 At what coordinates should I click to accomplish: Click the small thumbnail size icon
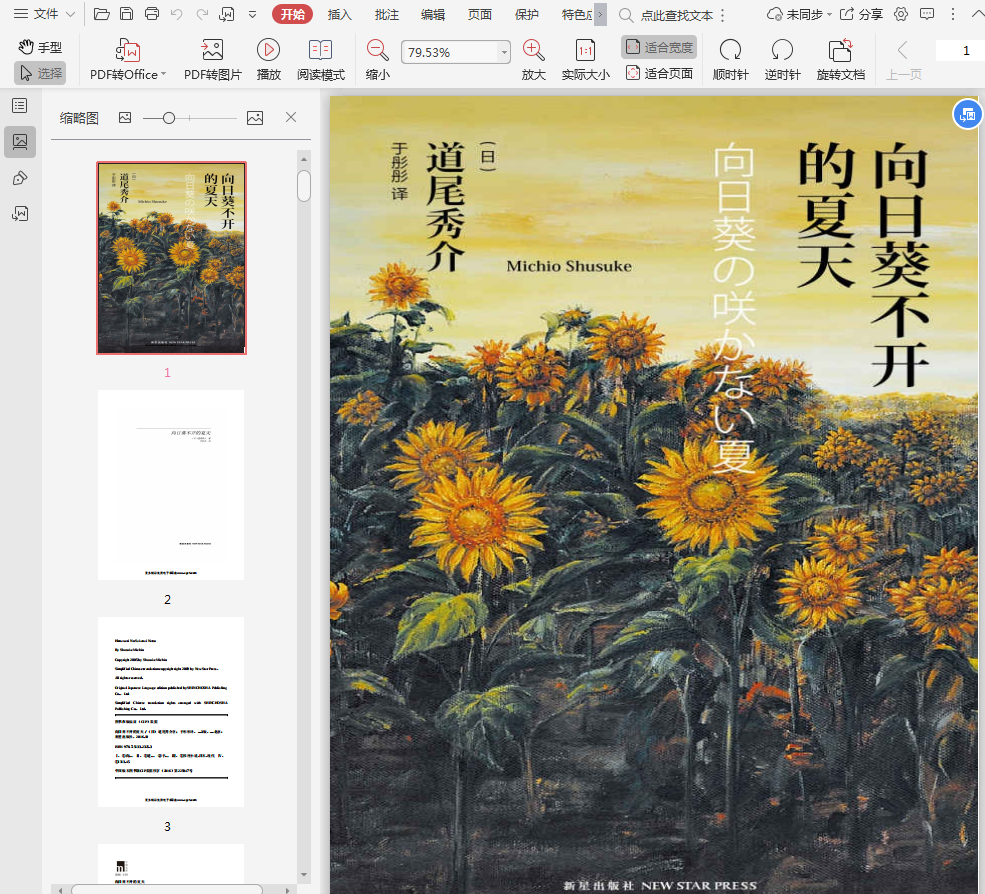[x=125, y=117]
